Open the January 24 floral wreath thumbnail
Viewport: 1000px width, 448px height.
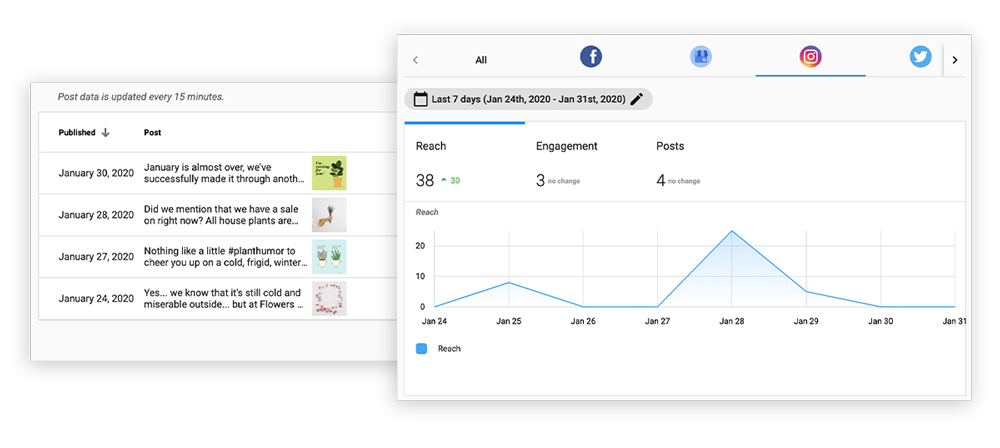(329, 298)
